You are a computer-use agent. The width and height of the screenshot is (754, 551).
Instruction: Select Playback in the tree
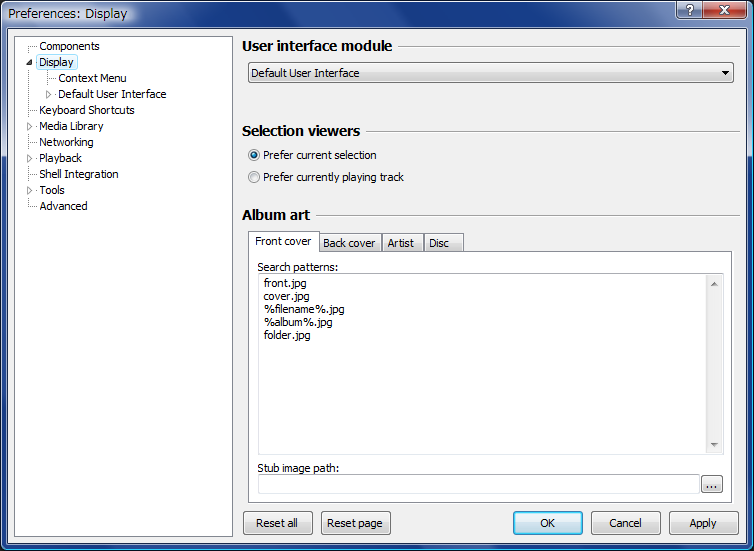(61, 158)
